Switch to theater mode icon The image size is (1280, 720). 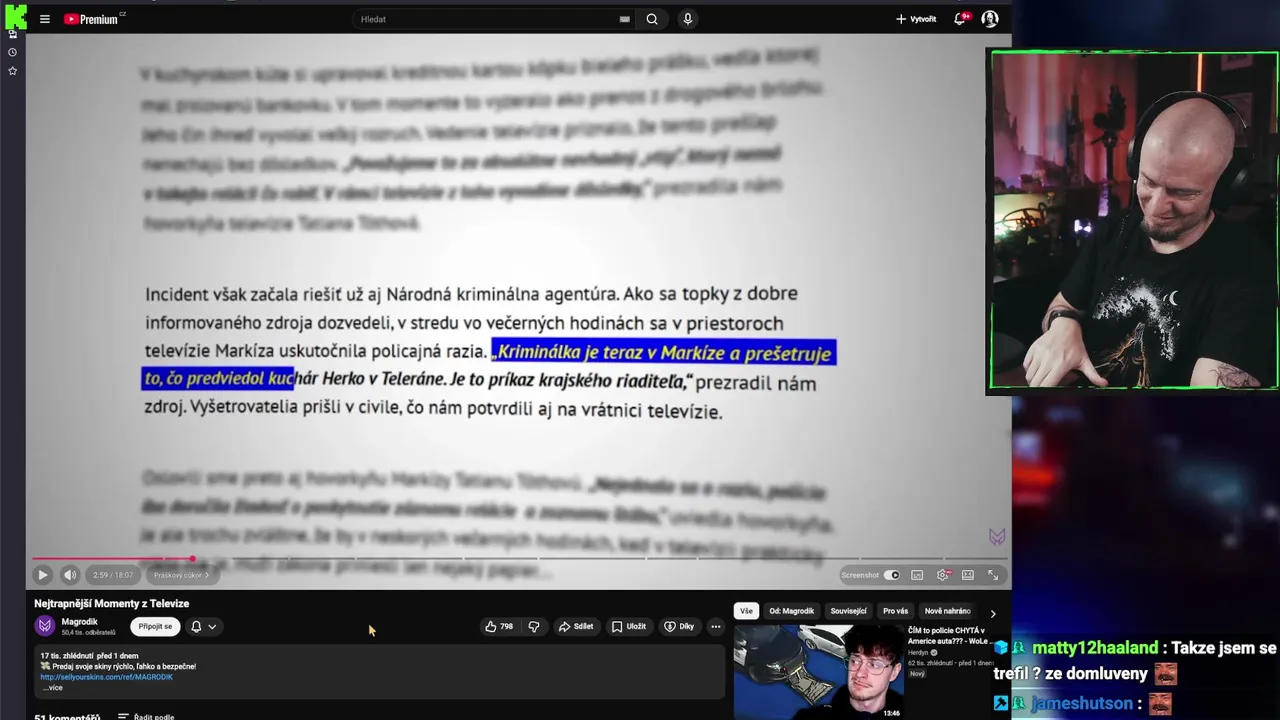[x=968, y=575]
